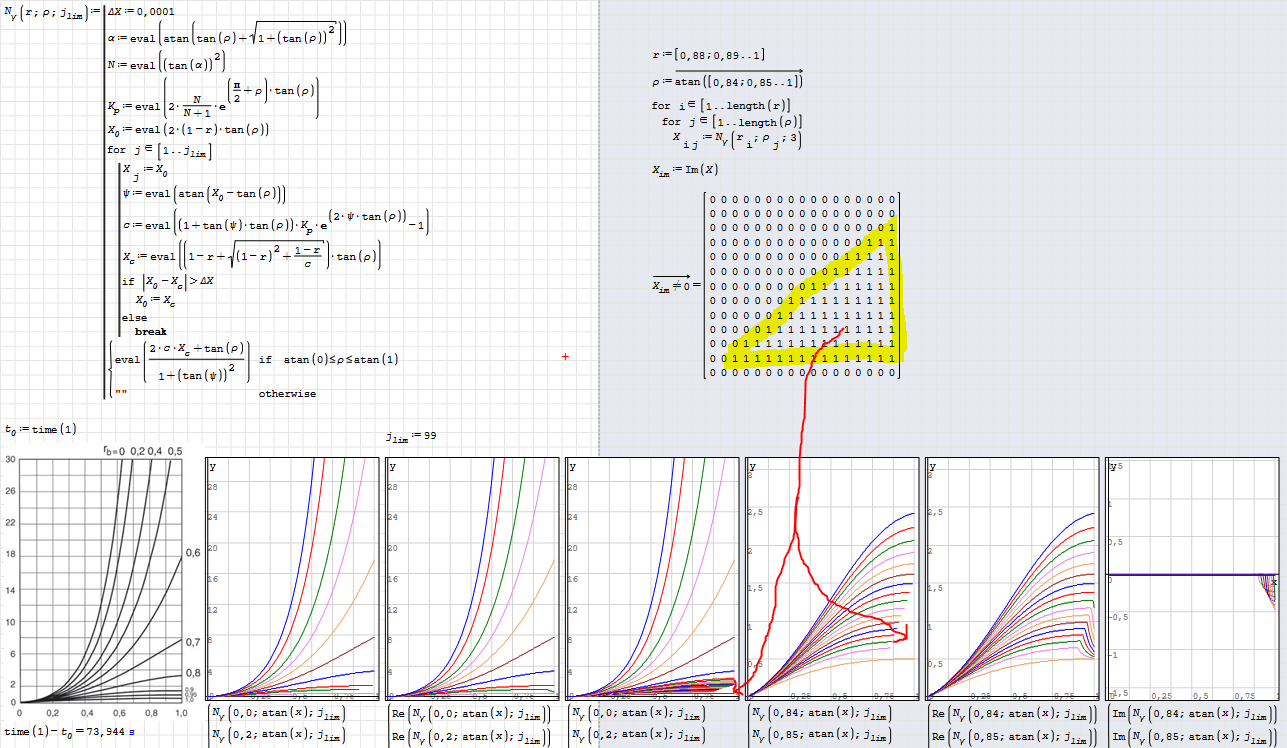This screenshot has width=1287, height=748.
Task: Select the α := eval(atan(...)) expression
Action: pyautogui.click(x=227, y=36)
